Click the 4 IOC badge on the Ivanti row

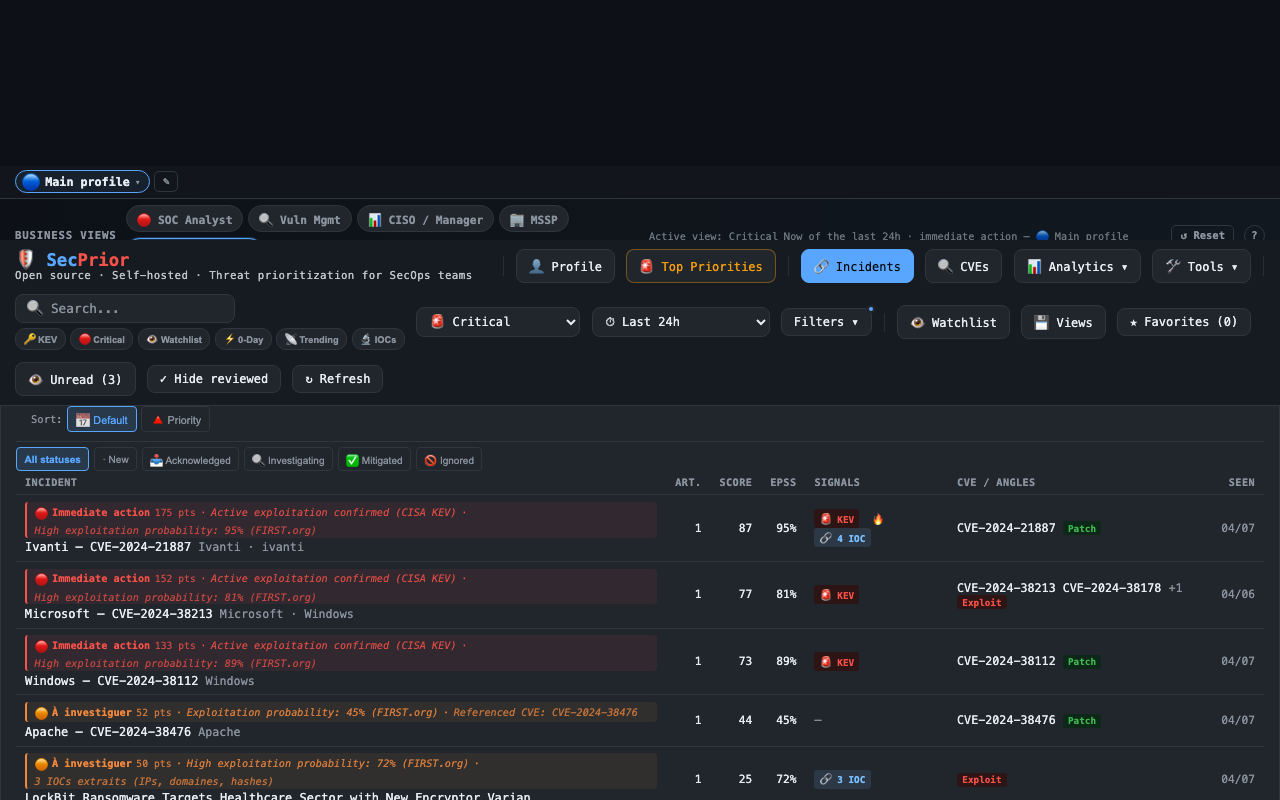(841, 538)
